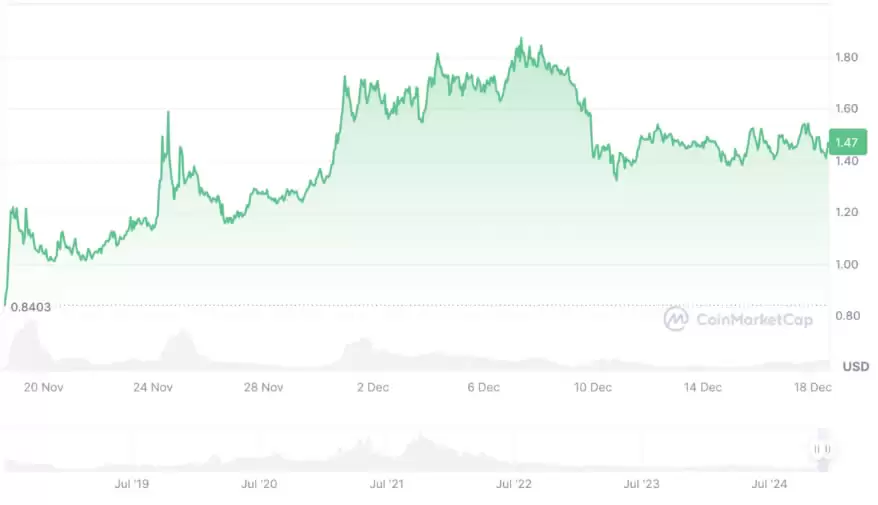
Task: Click Jul '22 on the overview timeline
Action: (x=515, y=484)
